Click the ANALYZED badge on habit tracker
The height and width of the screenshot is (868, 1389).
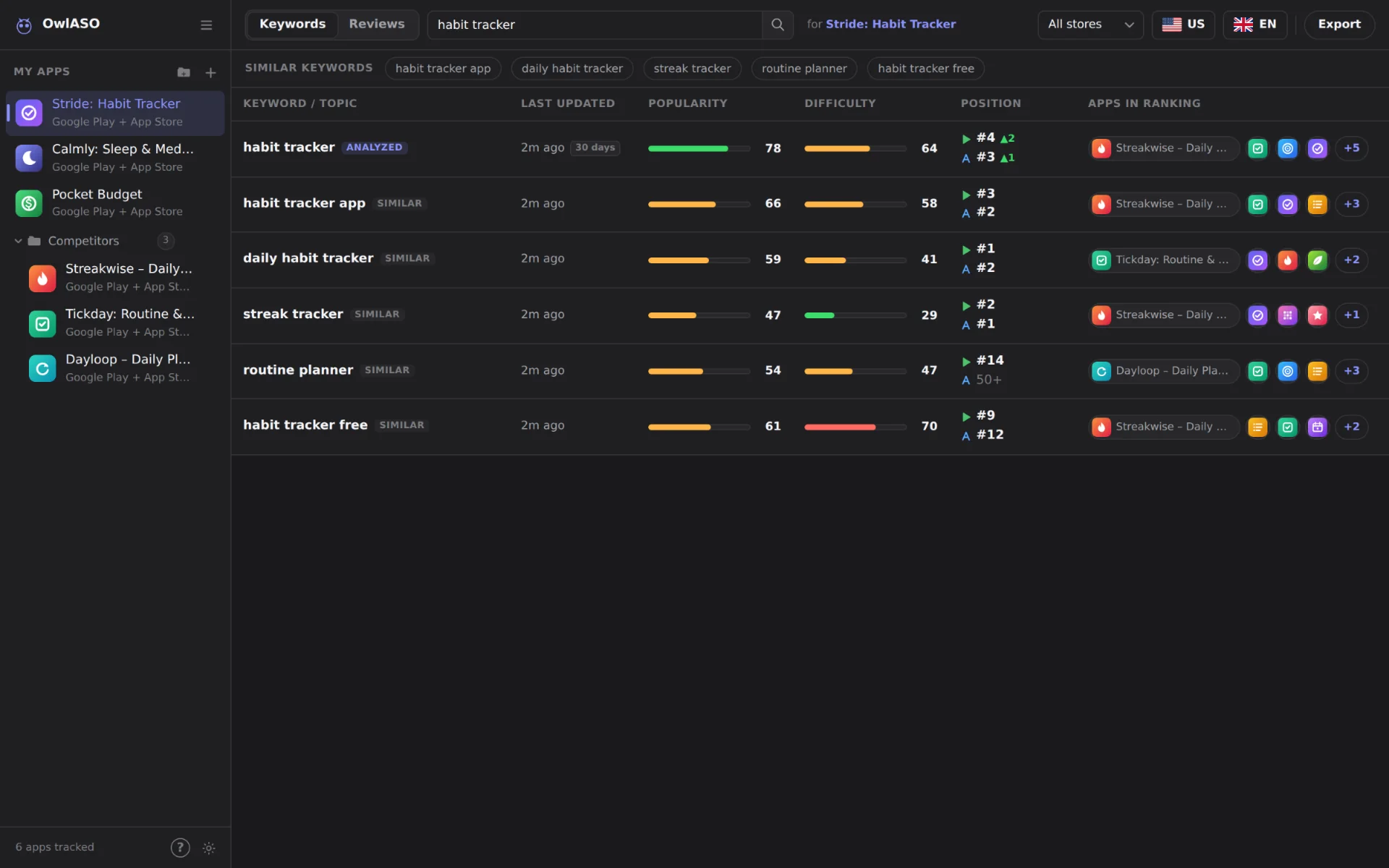tap(374, 148)
